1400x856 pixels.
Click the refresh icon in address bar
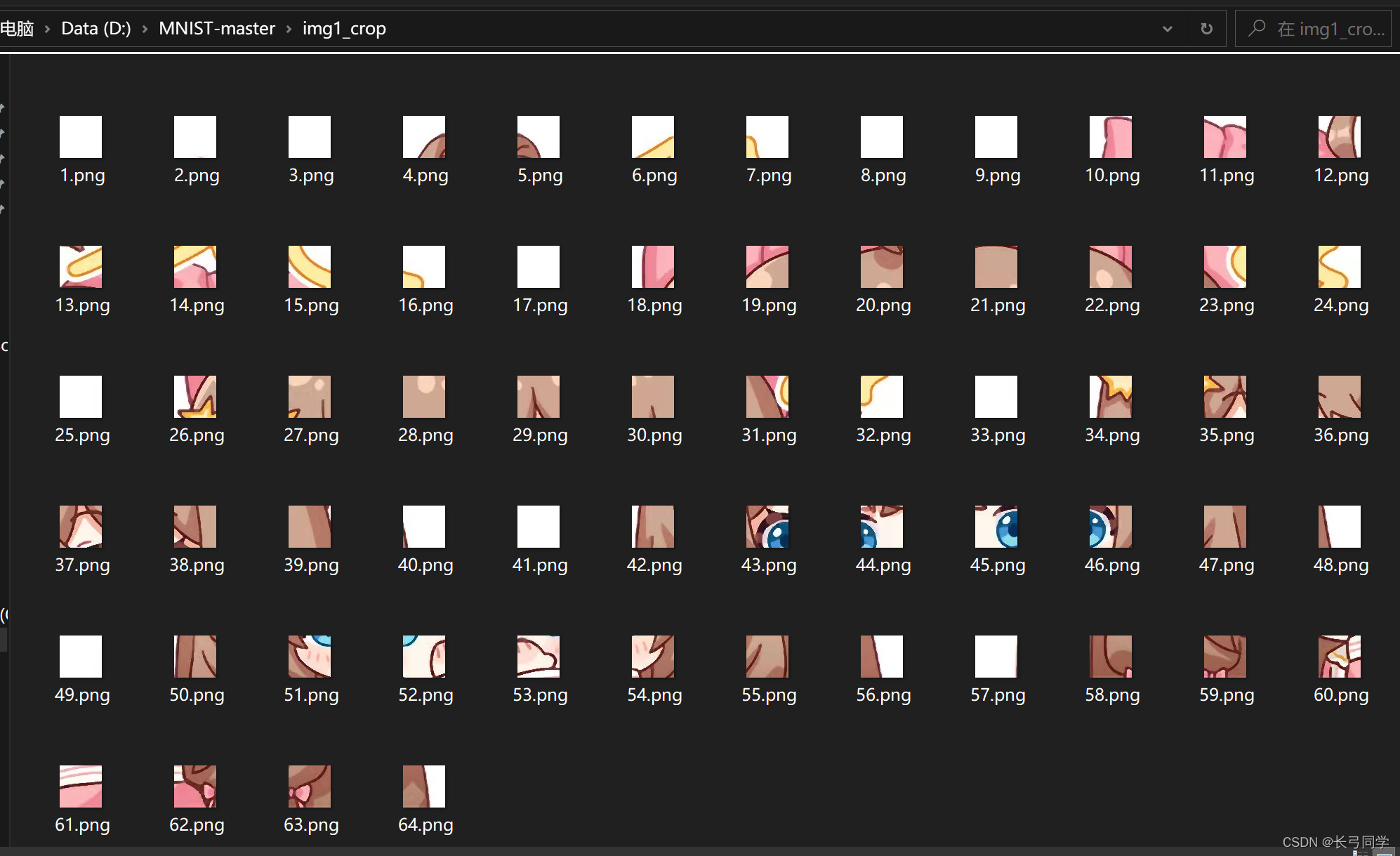pyautogui.click(x=1206, y=29)
